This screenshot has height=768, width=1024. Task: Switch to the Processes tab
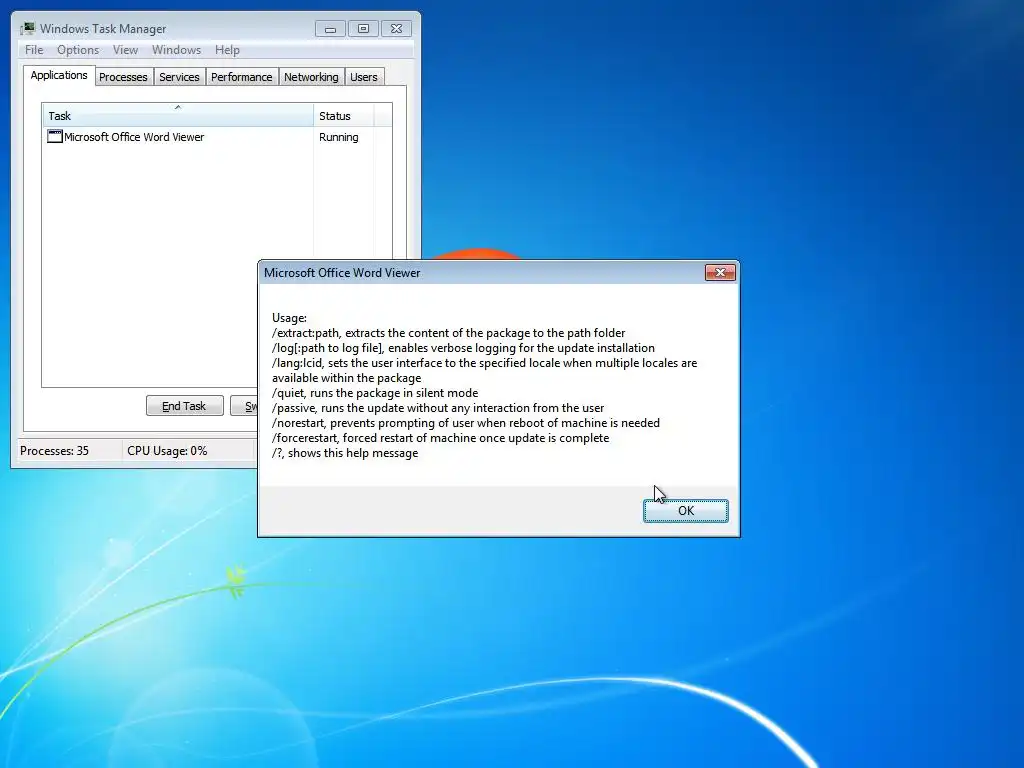123,77
